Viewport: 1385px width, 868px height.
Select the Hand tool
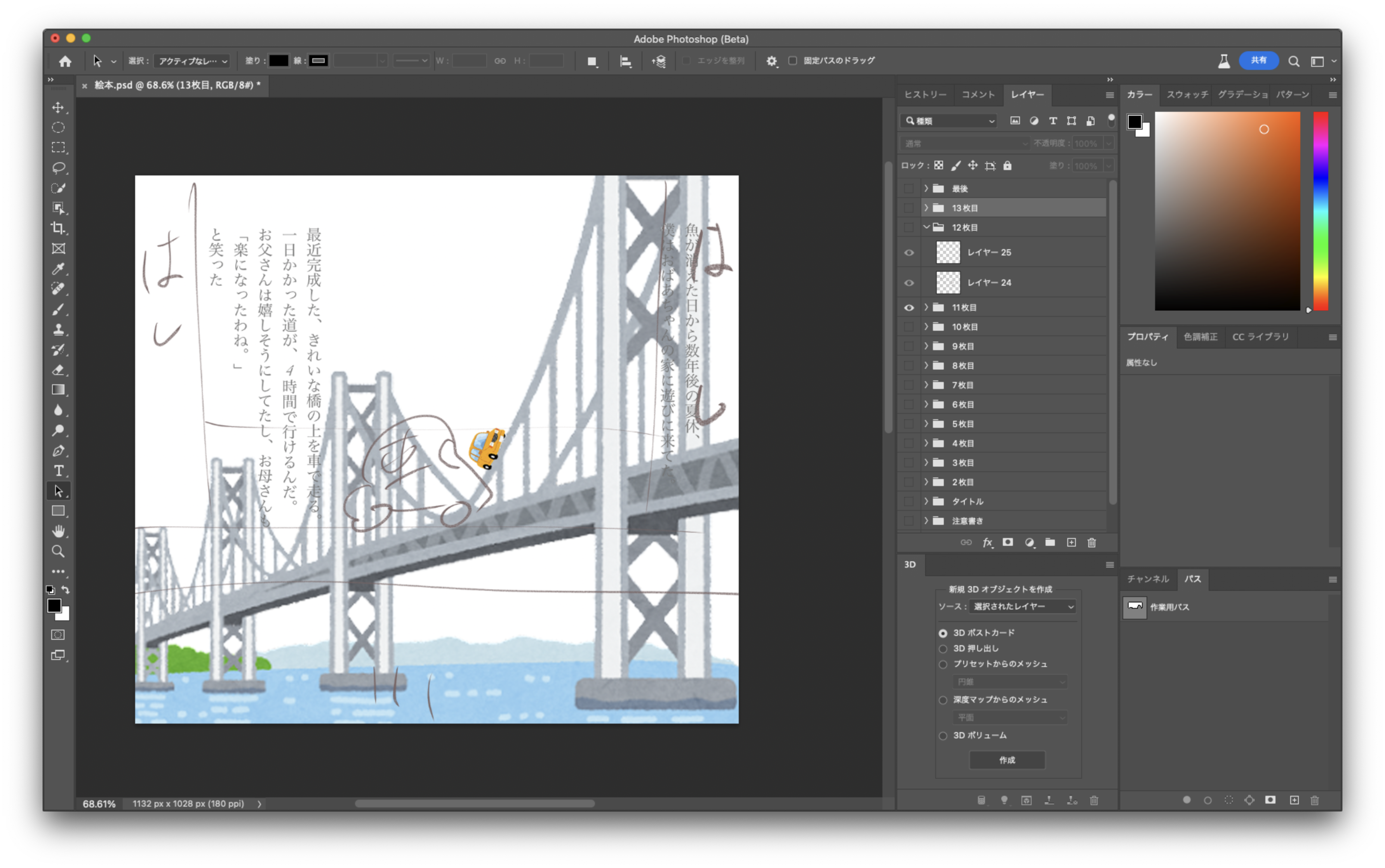coord(58,531)
